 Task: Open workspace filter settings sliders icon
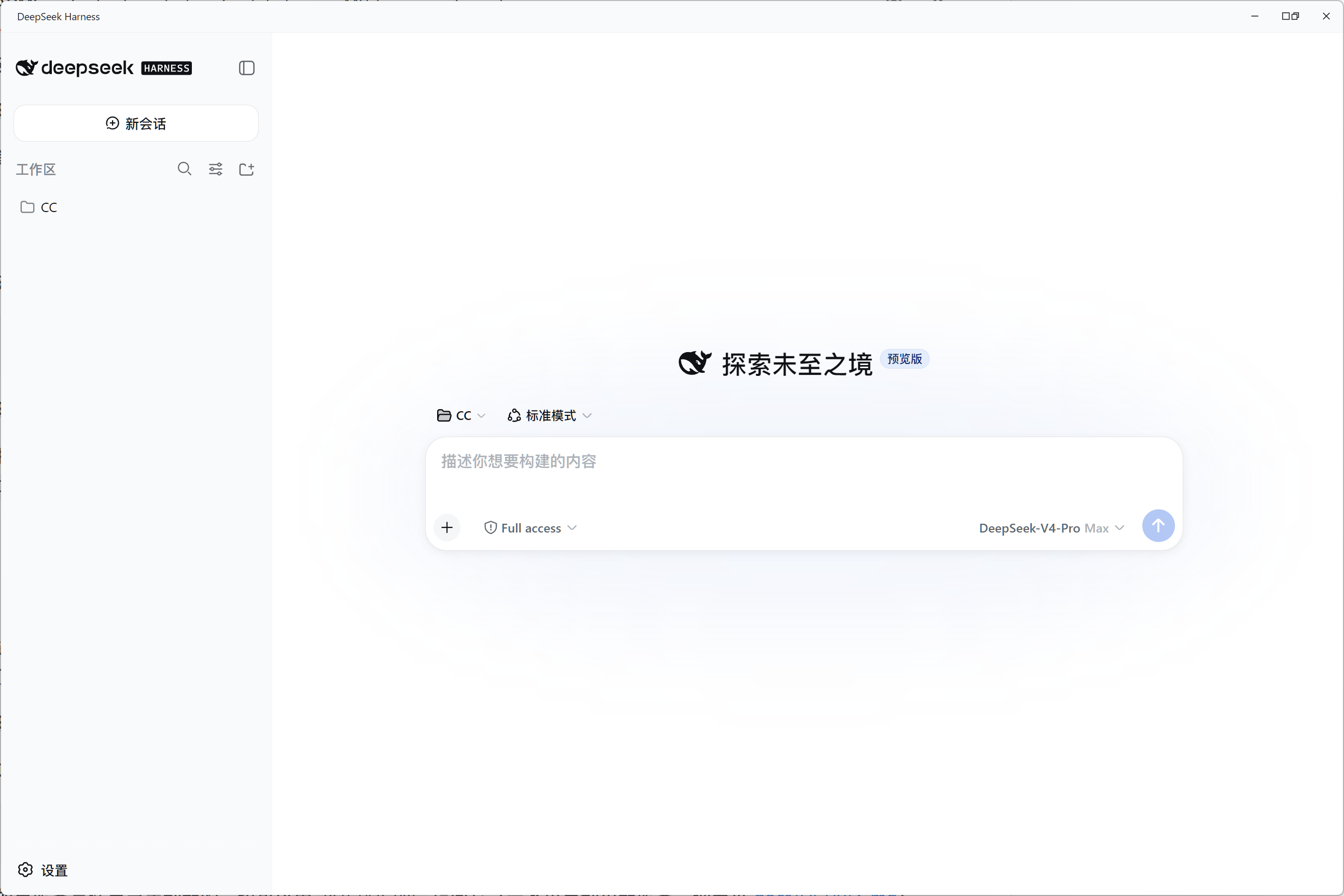(x=215, y=169)
